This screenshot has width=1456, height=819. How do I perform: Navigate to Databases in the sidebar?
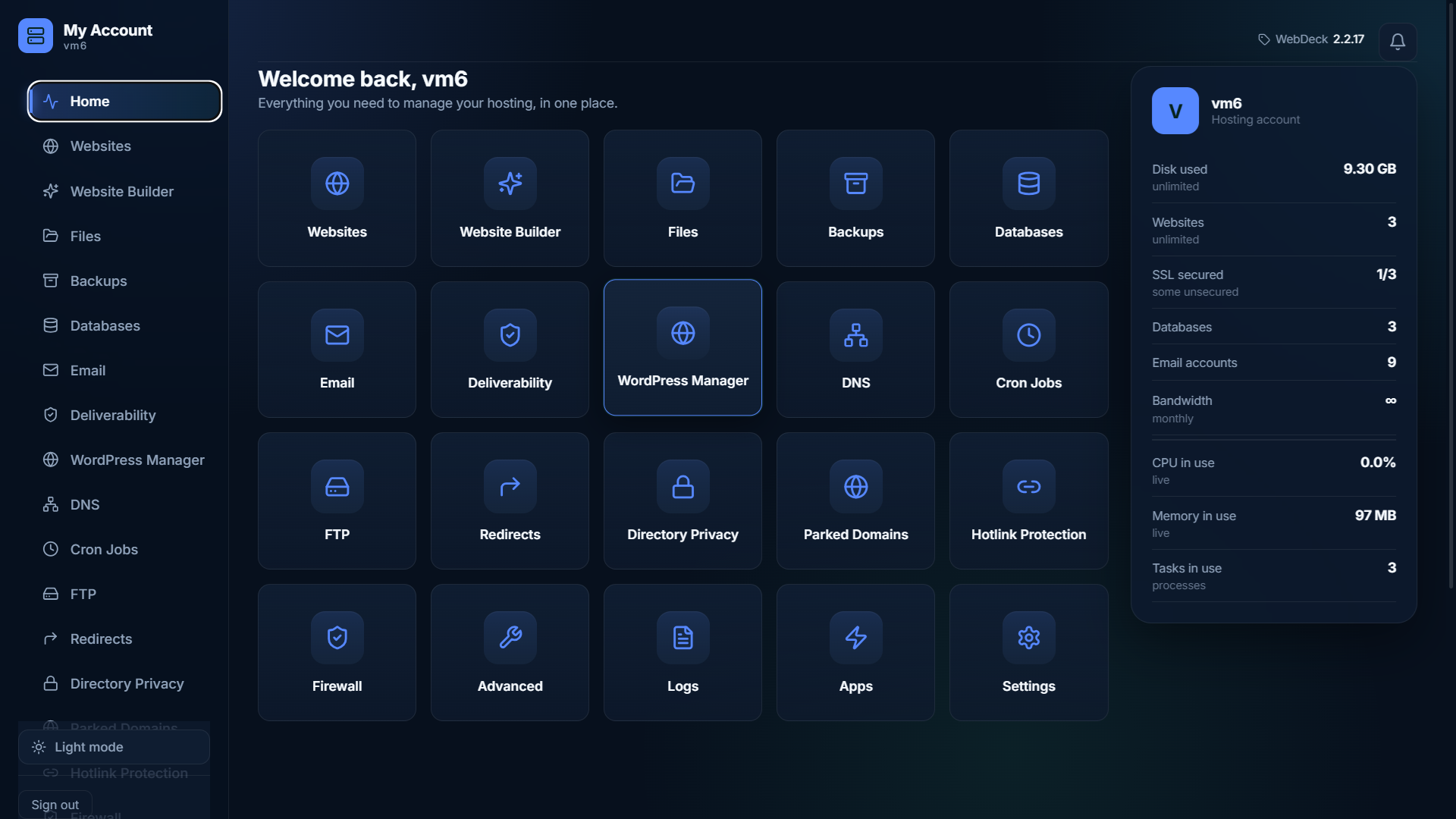point(125,325)
